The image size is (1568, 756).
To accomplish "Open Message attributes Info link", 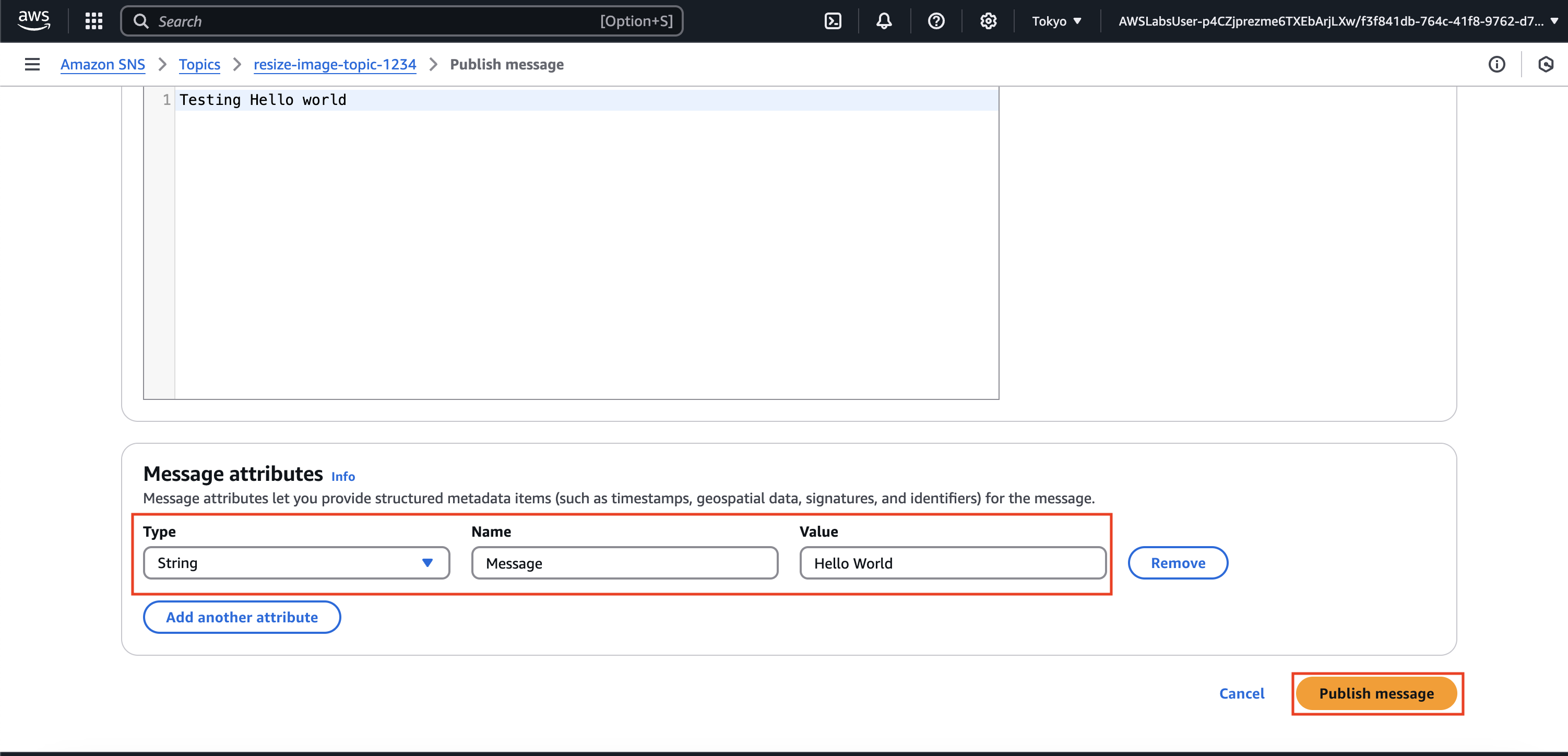I will (x=343, y=477).
